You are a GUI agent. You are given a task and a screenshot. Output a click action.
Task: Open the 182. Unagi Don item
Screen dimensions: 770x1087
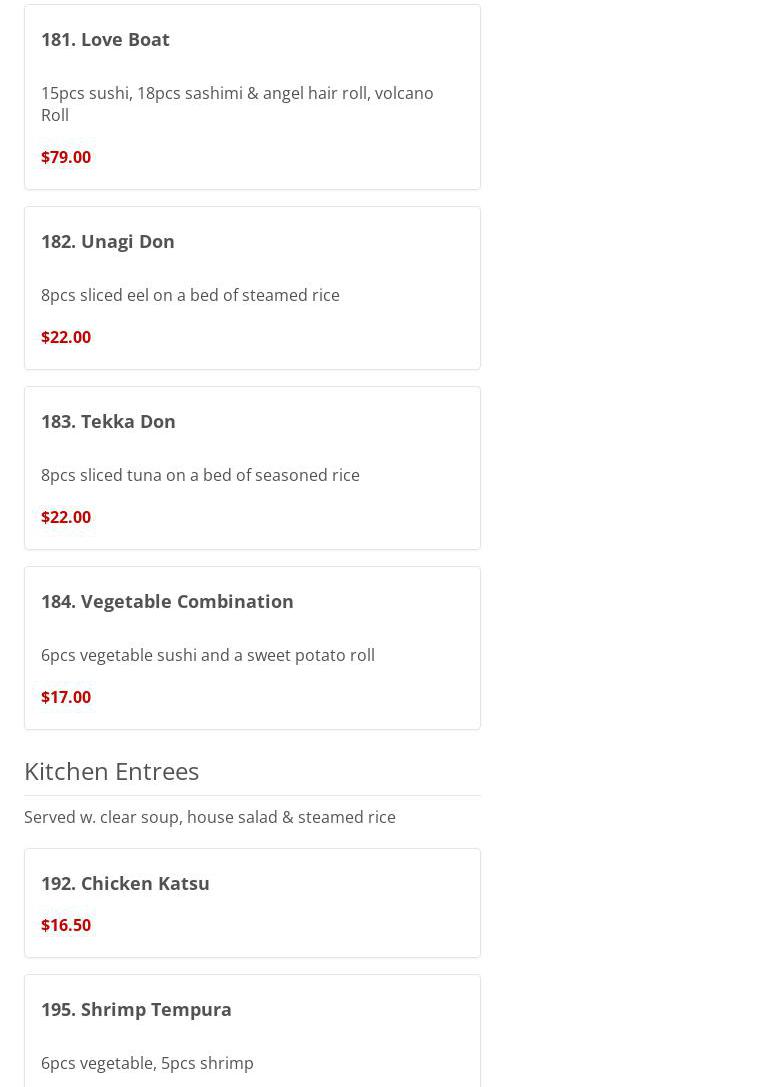click(x=107, y=241)
